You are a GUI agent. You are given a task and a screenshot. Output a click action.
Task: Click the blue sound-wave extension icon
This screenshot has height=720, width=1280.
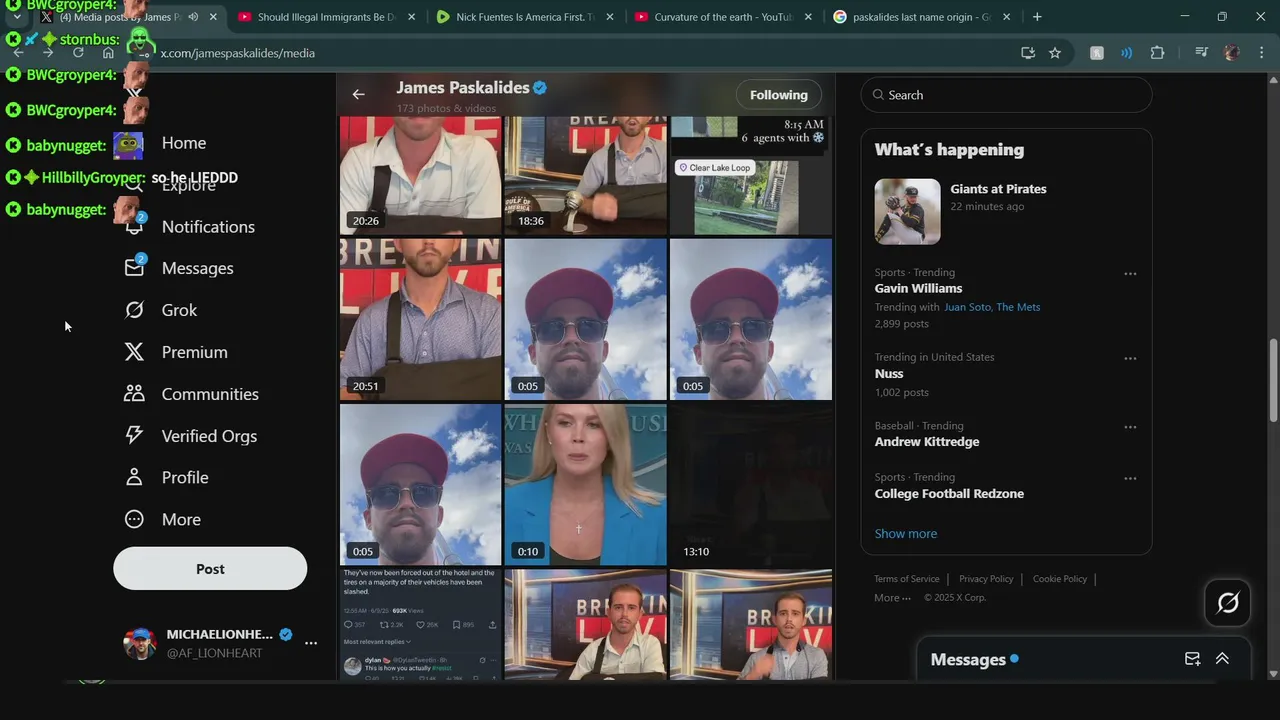pyautogui.click(x=1127, y=53)
